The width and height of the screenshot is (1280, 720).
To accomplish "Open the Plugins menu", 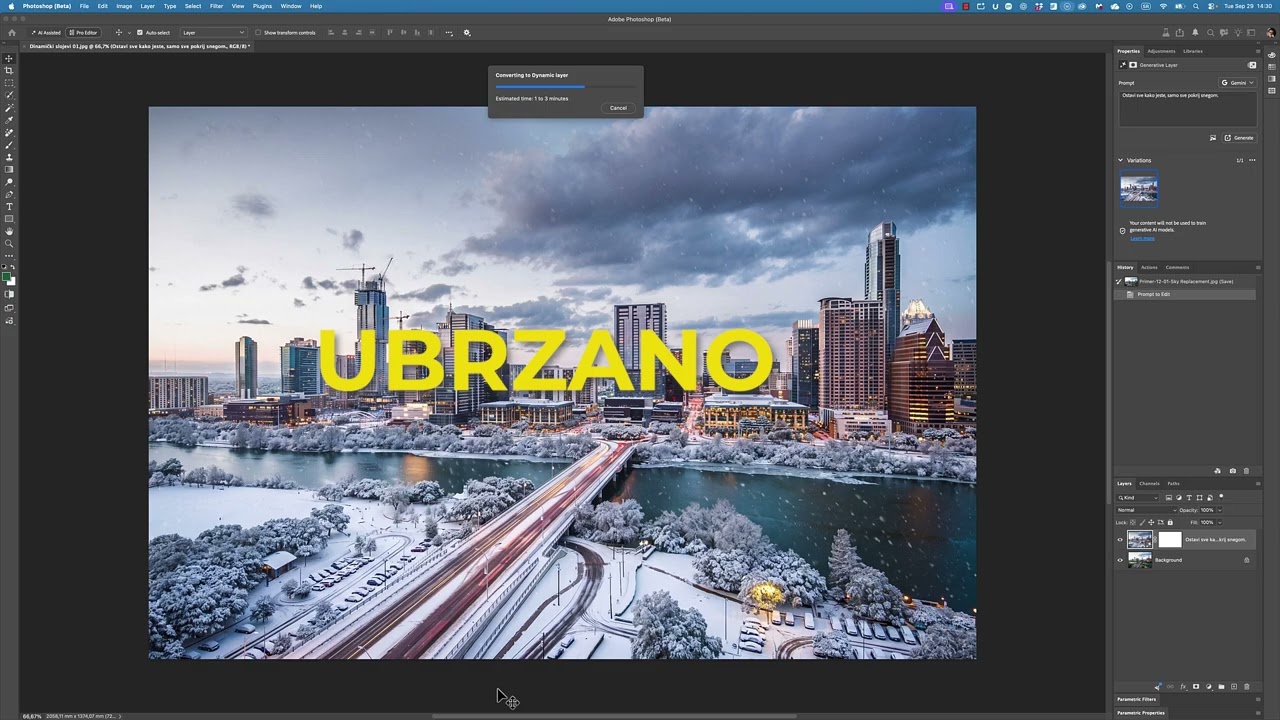I will pyautogui.click(x=262, y=6).
